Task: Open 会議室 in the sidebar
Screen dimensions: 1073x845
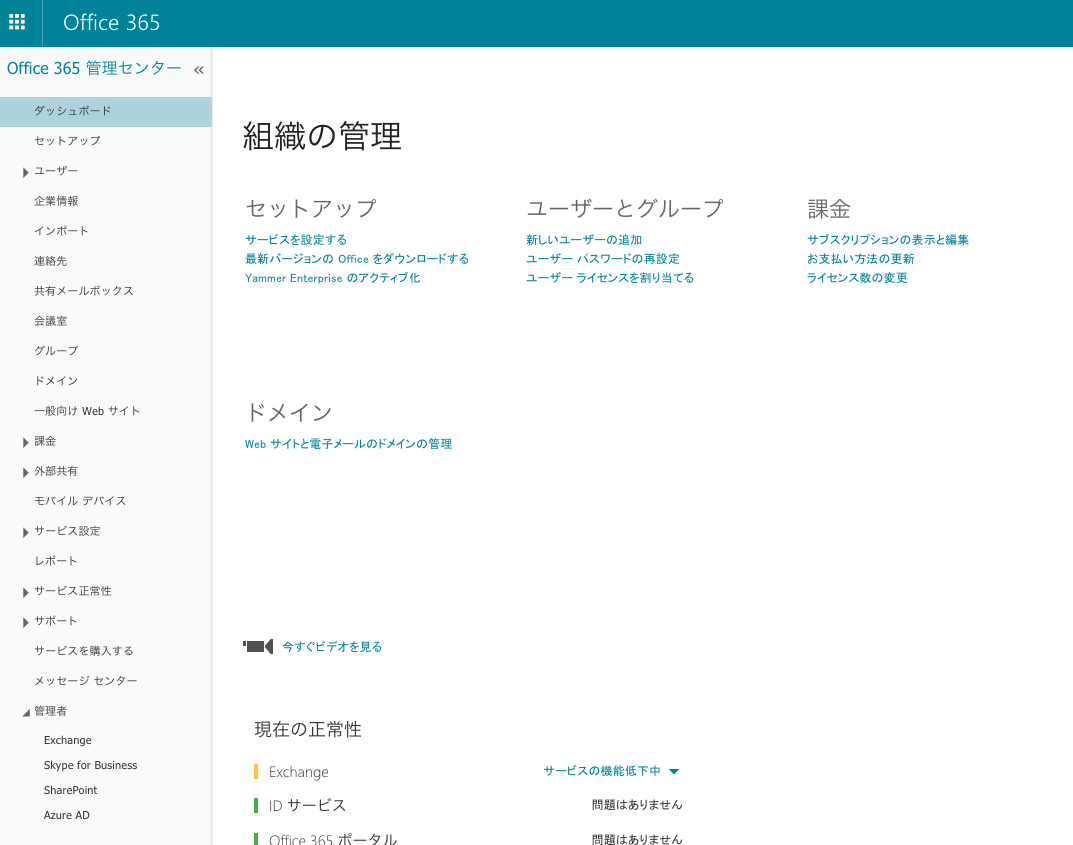Action: click(x=51, y=321)
